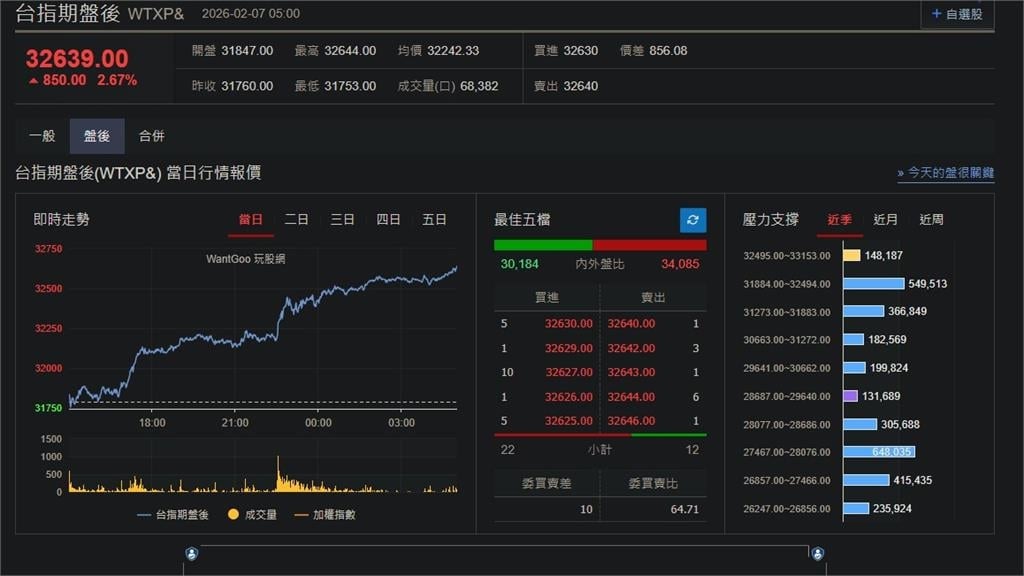1024x576 pixels.
Task: Switch pressure-support view to 近周
Action: pos(931,220)
